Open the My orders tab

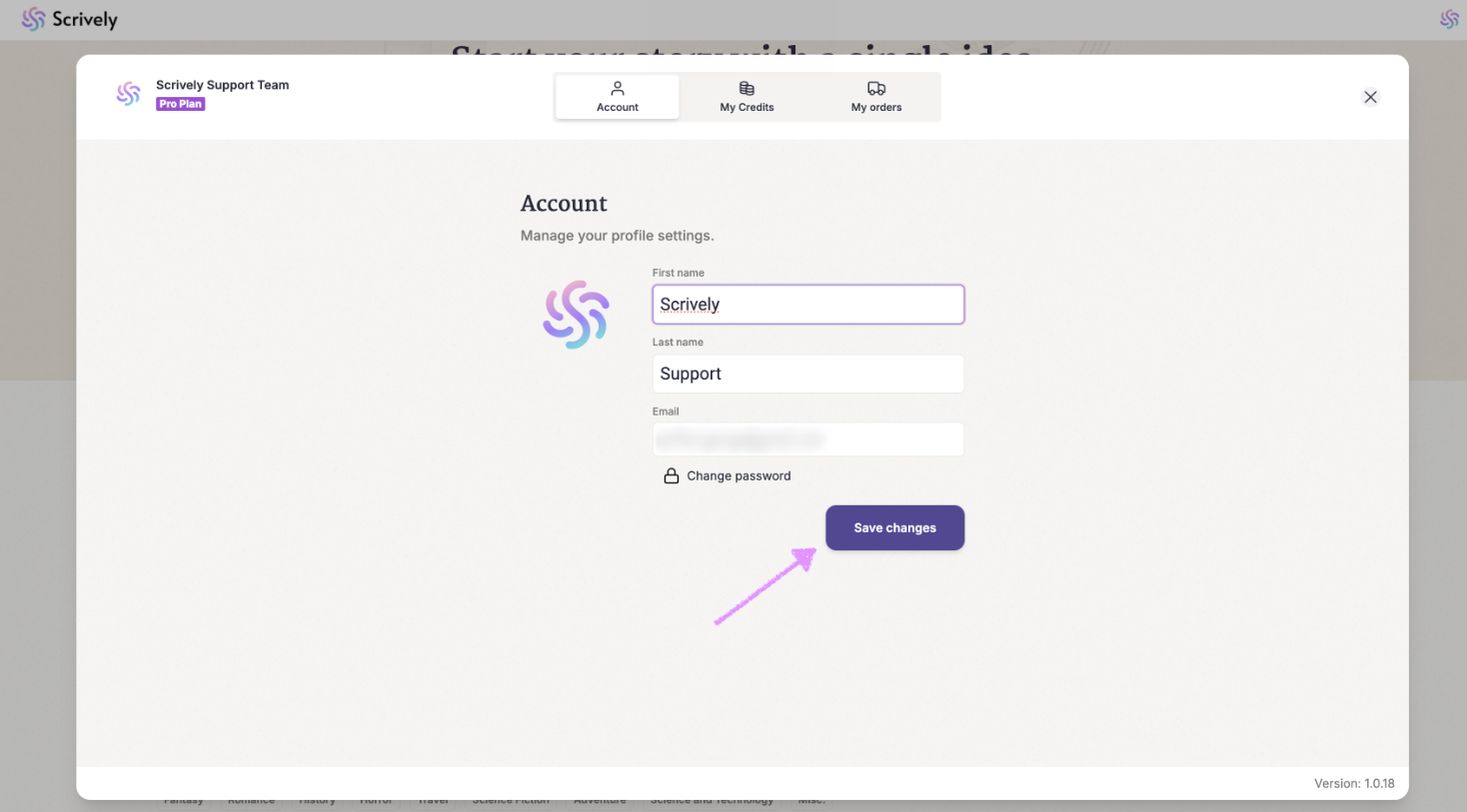[876, 97]
